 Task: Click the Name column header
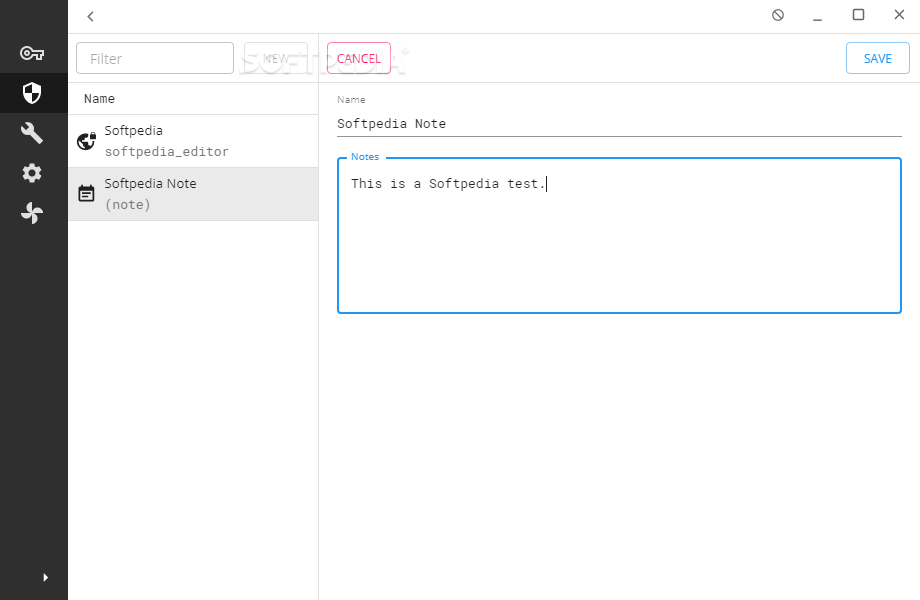click(99, 99)
